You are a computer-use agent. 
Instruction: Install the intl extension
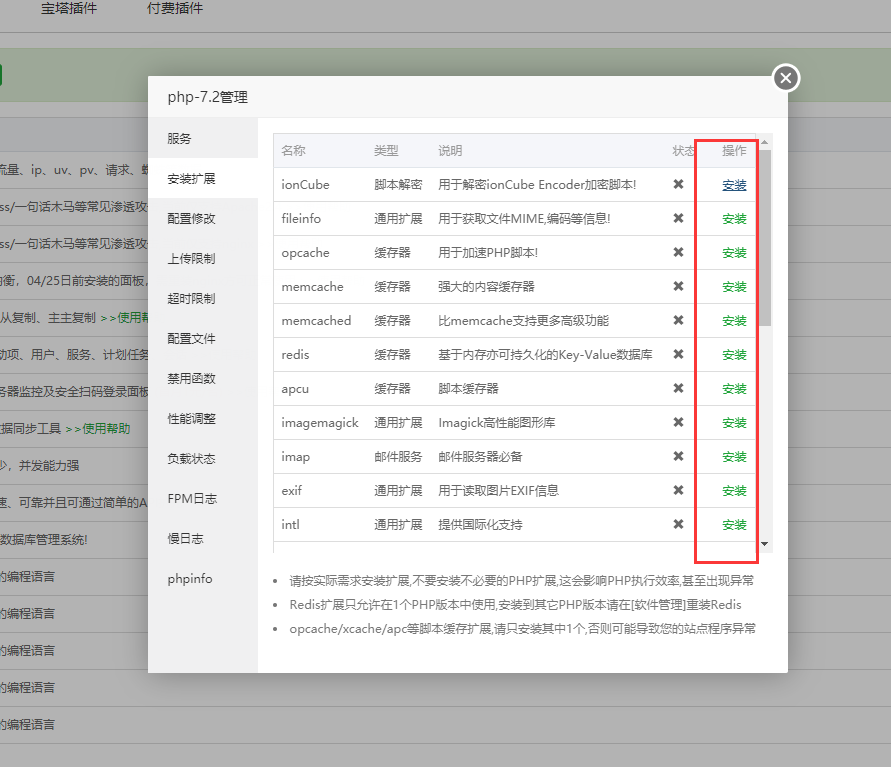(x=734, y=525)
